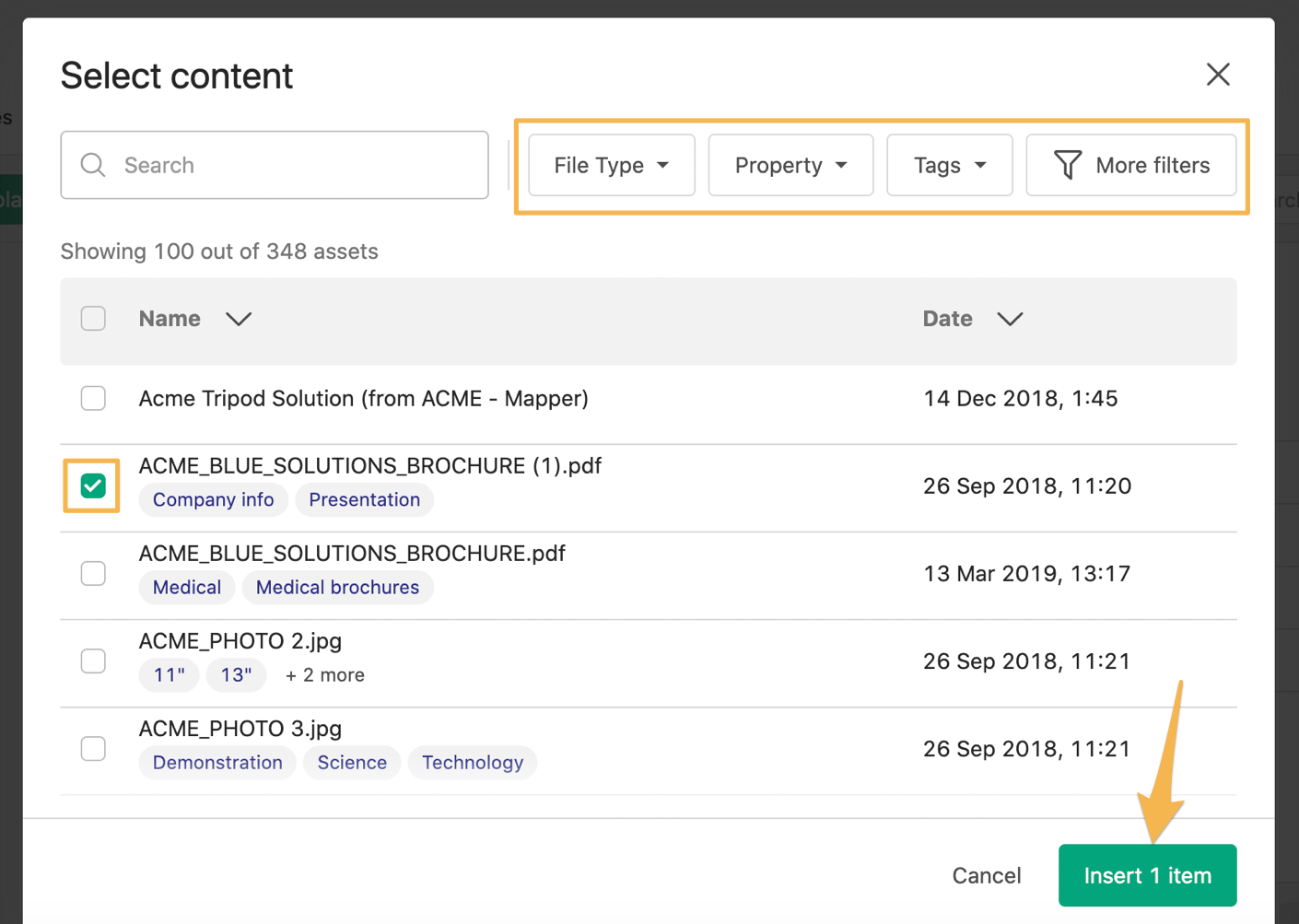Screen dimensions: 1299x924
Task: Click the 11" tag
Action: pos(169,674)
